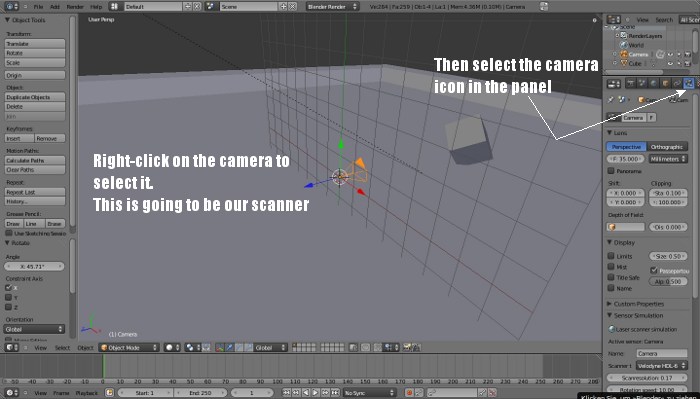700x399 pixels.
Task: Open the Object Mode dropdown
Action: (x=129, y=347)
